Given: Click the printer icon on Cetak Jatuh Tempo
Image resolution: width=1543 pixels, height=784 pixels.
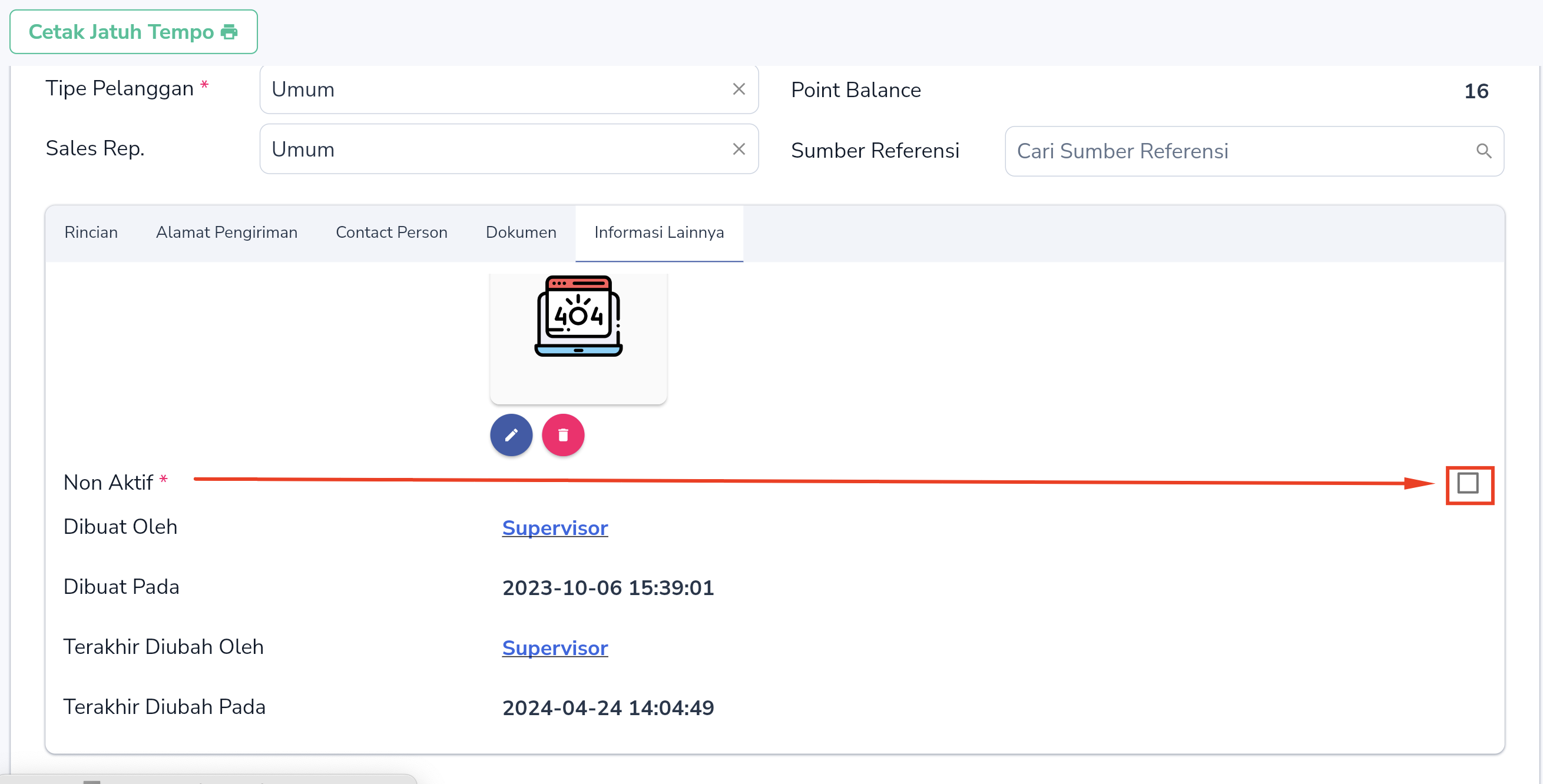Looking at the screenshot, I should 230,32.
